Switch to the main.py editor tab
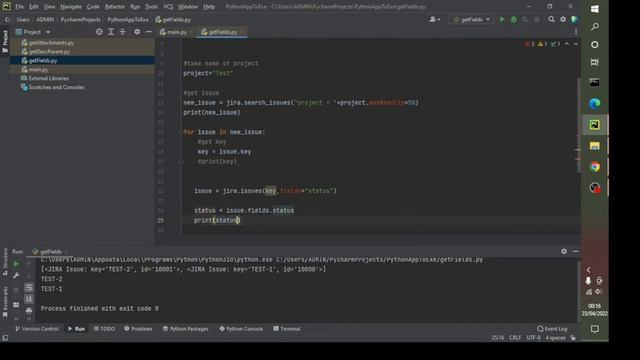Image resolution: width=640 pixels, height=360 pixels. pos(173,32)
